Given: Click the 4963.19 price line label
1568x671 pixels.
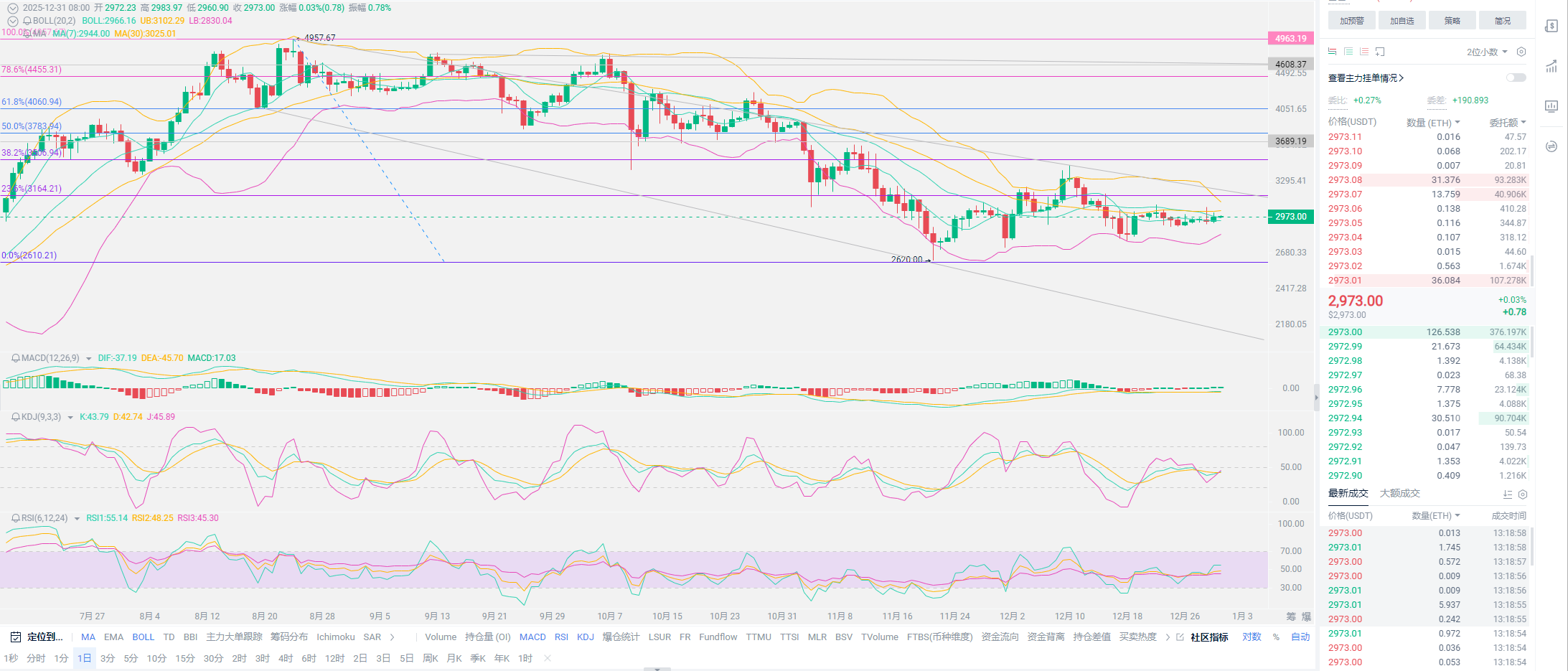Looking at the screenshot, I should click(x=1290, y=39).
